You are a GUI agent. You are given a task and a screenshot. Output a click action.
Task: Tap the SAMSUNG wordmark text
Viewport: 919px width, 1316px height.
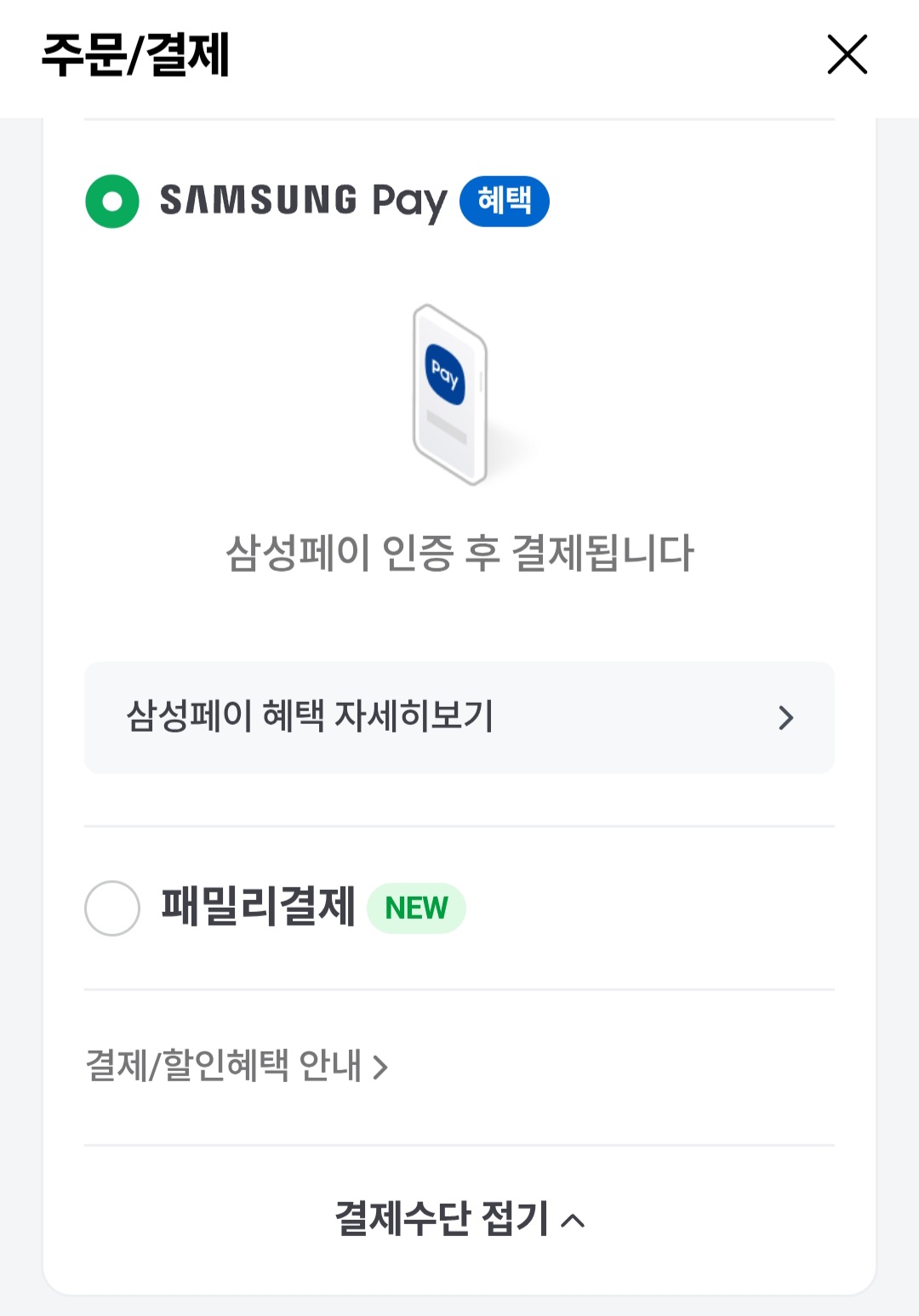259,201
